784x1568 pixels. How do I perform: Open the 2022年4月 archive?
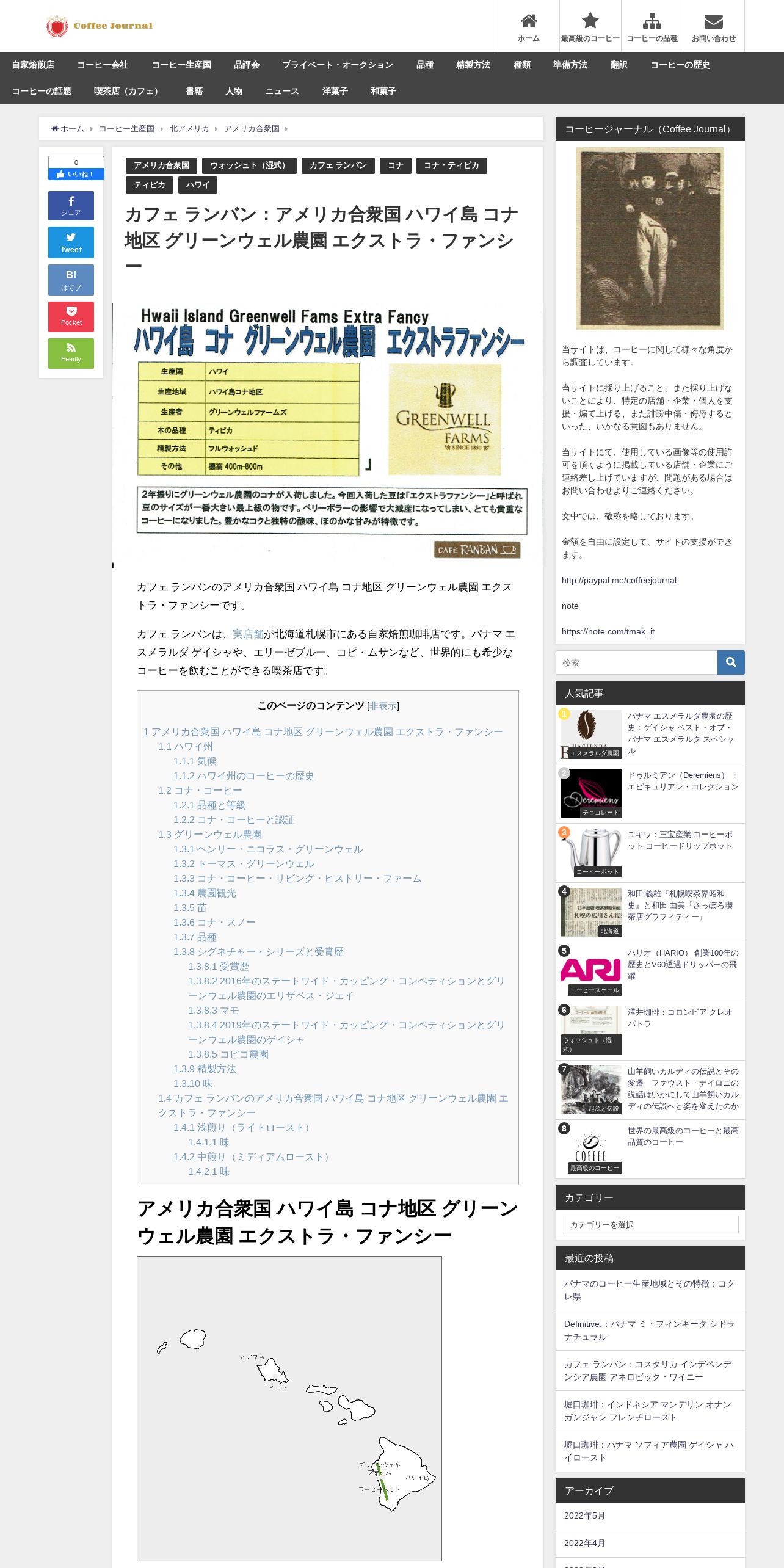pyautogui.click(x=584, y=1543)
